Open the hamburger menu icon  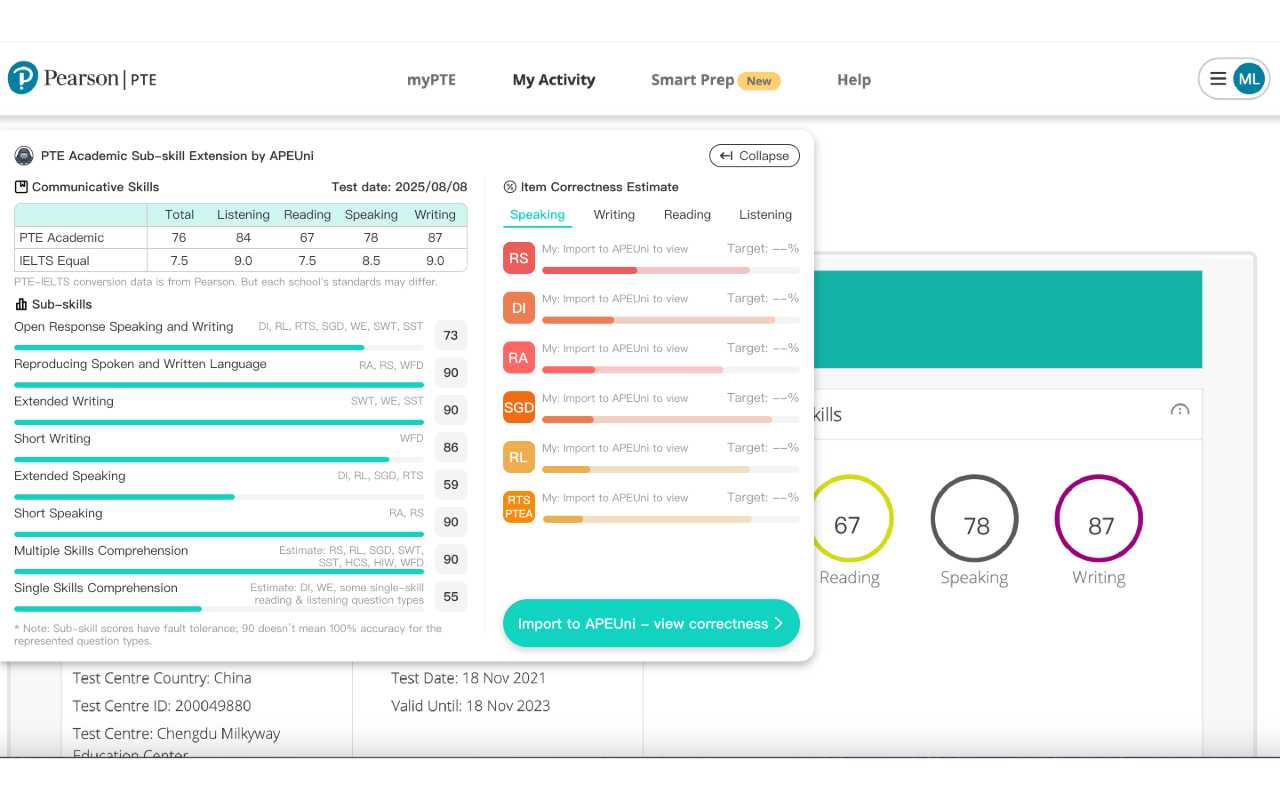1218,79
